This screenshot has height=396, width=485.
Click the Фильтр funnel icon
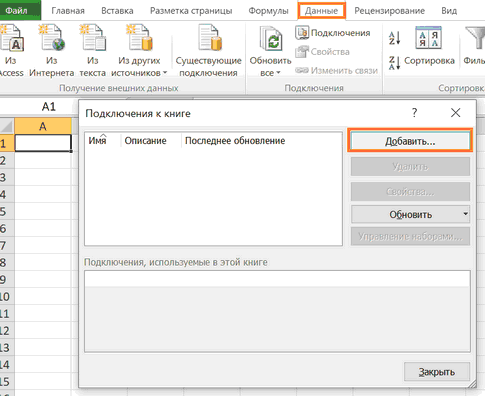[475, 38]
